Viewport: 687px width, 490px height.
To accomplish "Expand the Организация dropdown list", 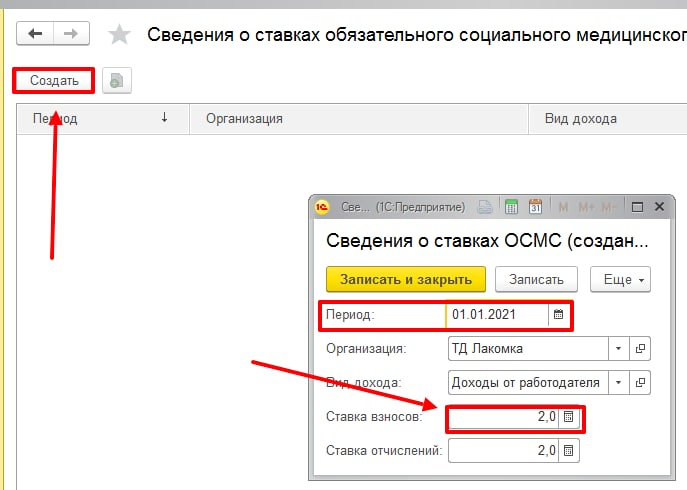I will 619,349.
